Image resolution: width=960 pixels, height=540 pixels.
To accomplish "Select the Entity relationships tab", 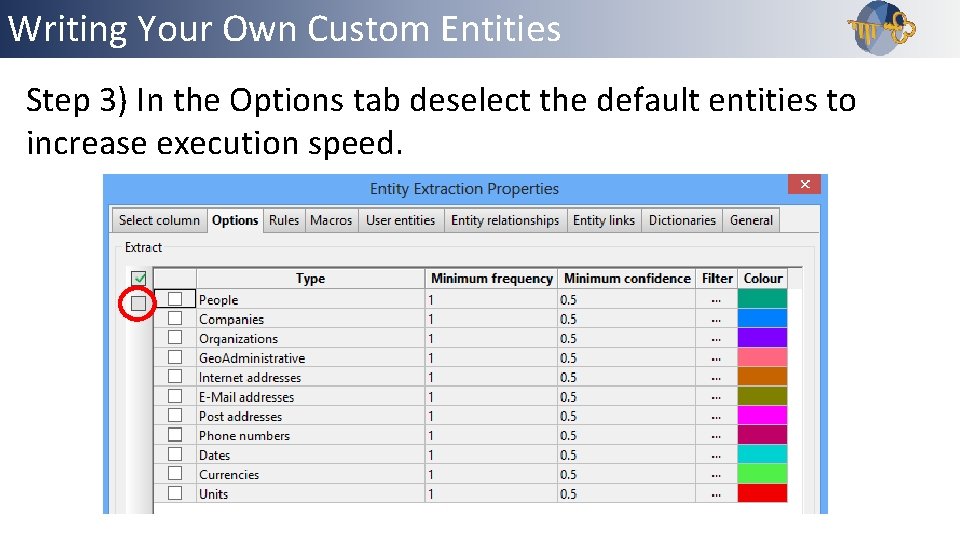I will tap(505, 220).
